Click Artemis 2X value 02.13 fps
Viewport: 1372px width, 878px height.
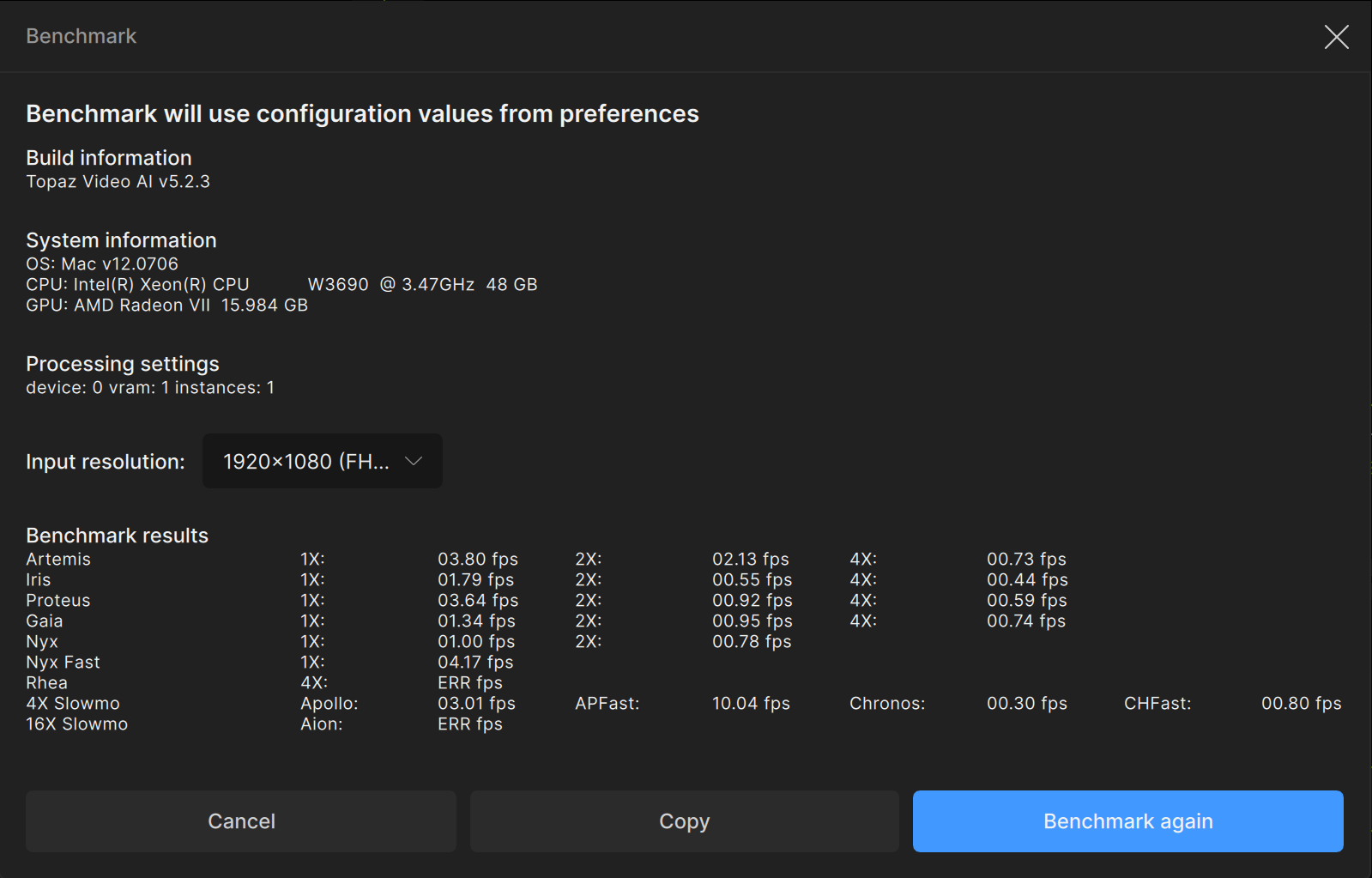tap(751, 560)
